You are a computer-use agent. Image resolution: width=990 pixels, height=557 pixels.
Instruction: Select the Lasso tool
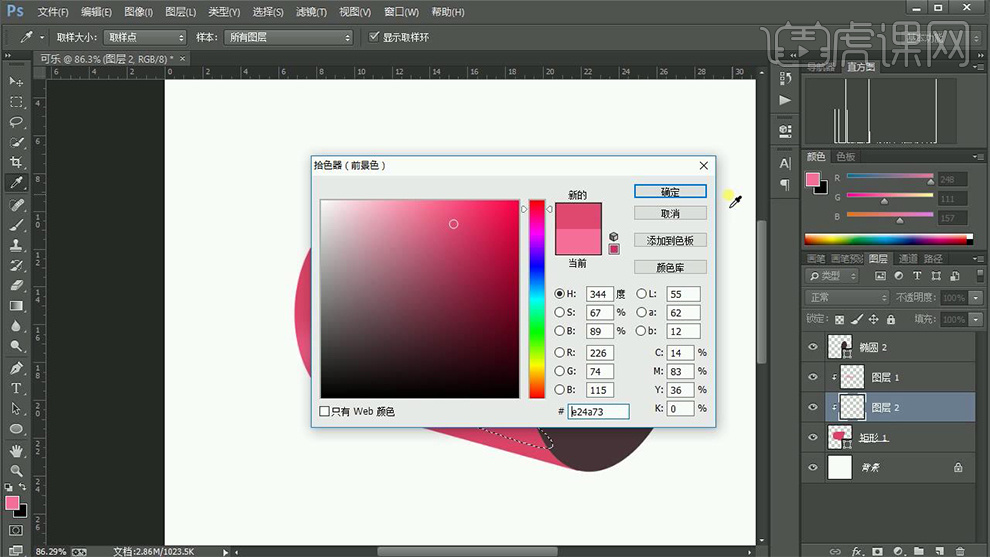tap(16, 122)
